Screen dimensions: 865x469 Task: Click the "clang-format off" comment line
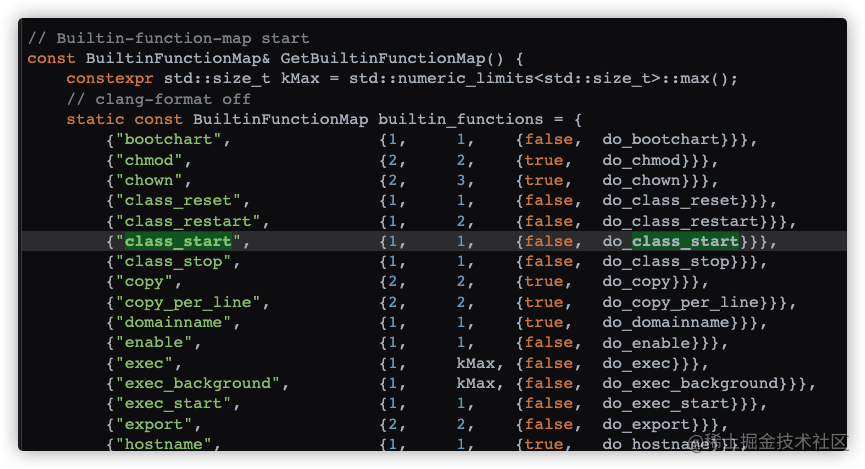point(158,99)
